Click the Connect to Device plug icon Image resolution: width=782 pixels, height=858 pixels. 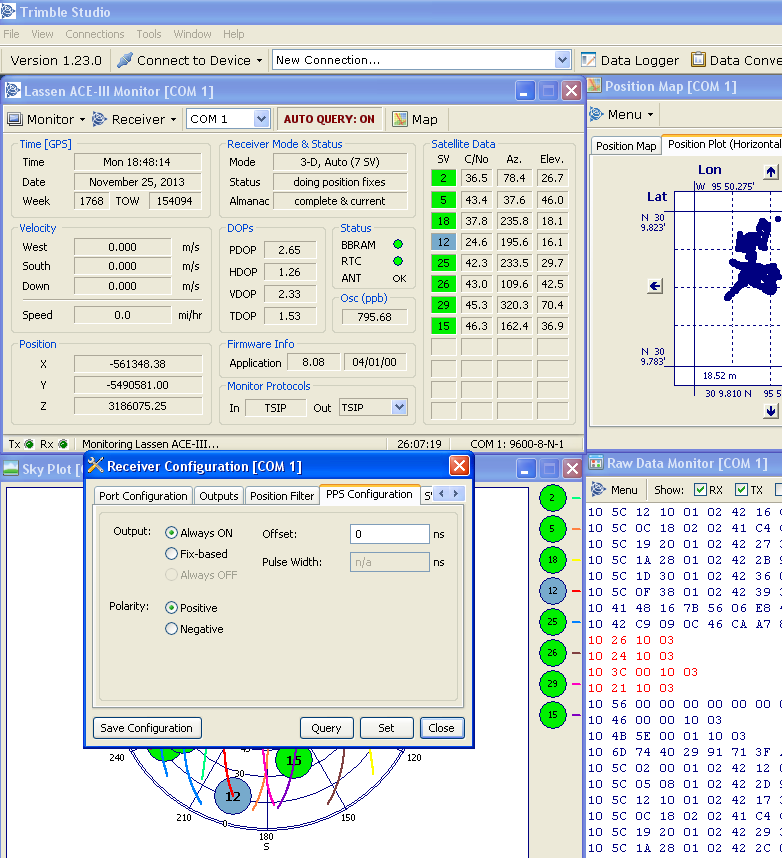(125, 60)
